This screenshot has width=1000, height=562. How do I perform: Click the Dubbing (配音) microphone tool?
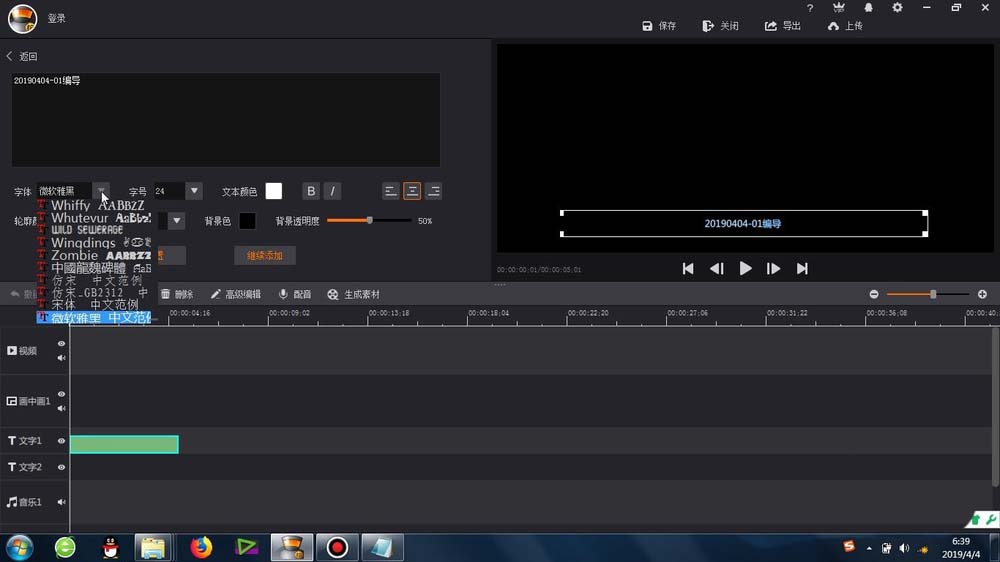point(295,294)
